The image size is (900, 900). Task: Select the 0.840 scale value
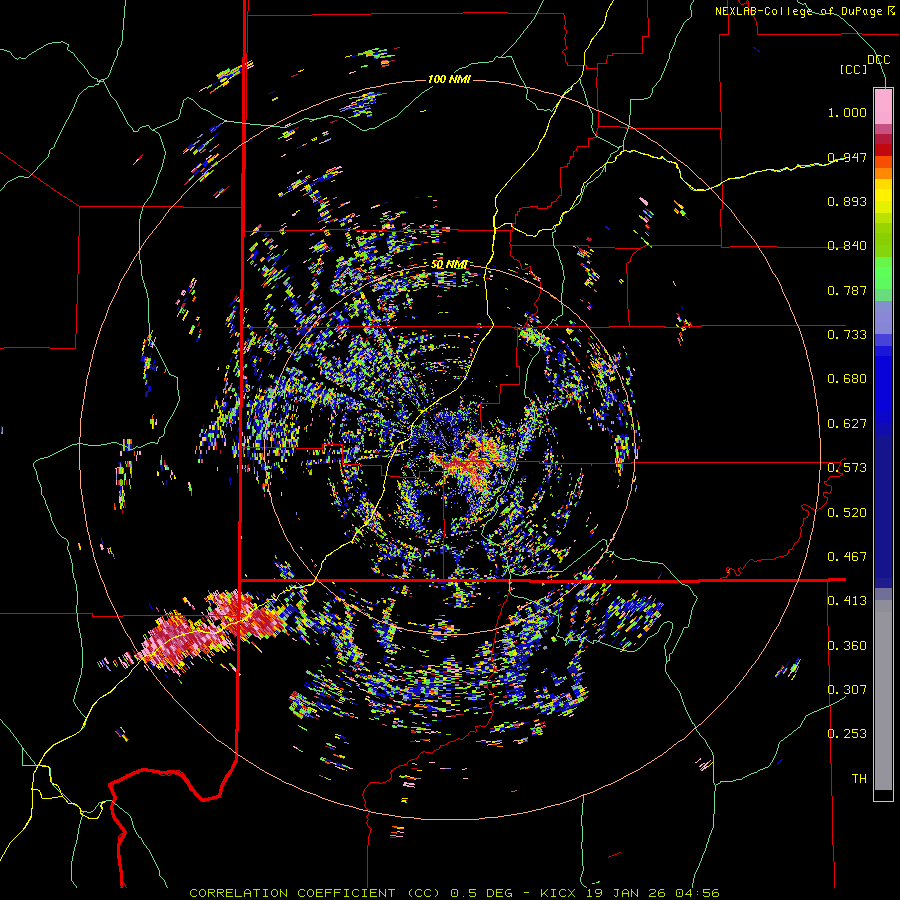click(x=847, y=246)
